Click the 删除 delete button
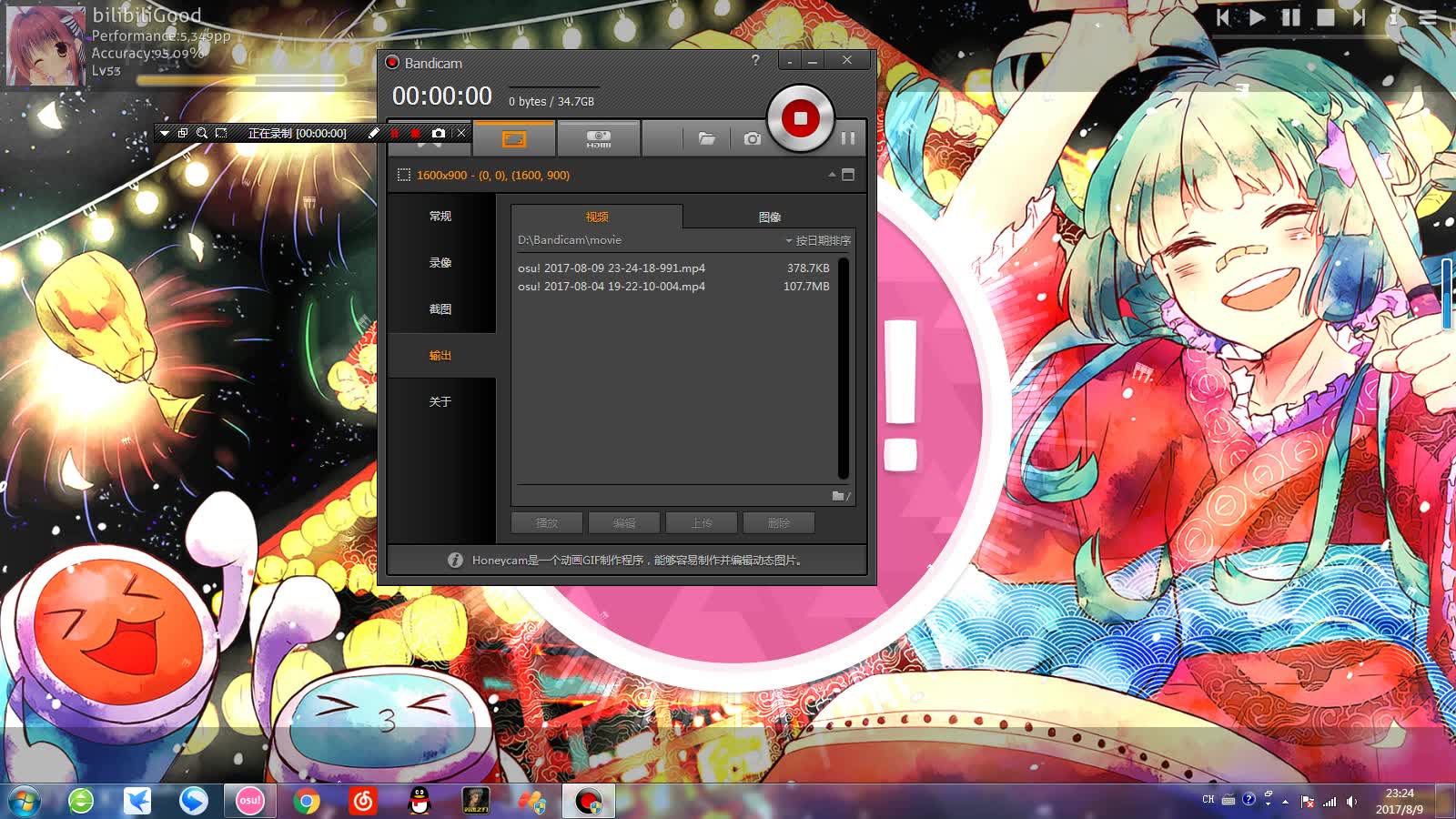Image resolution: width=1456 pixels, height=819 pixels. [778, 522]
